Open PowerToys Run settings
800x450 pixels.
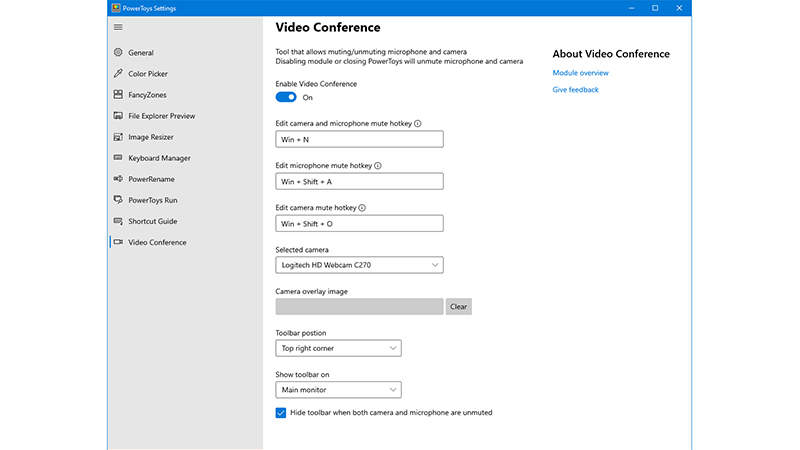tap(153, 200)
